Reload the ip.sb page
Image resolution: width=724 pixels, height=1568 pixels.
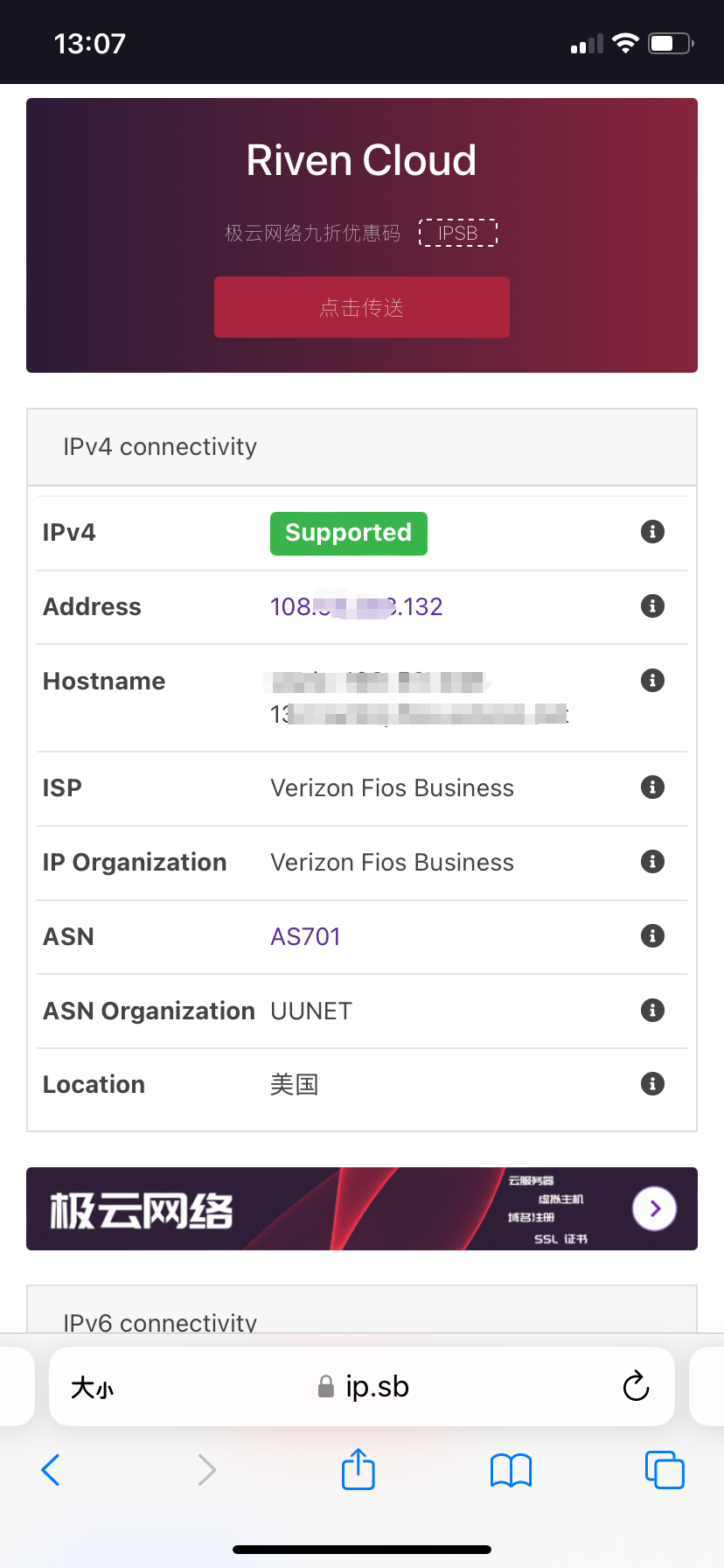tap(636, 1386)
